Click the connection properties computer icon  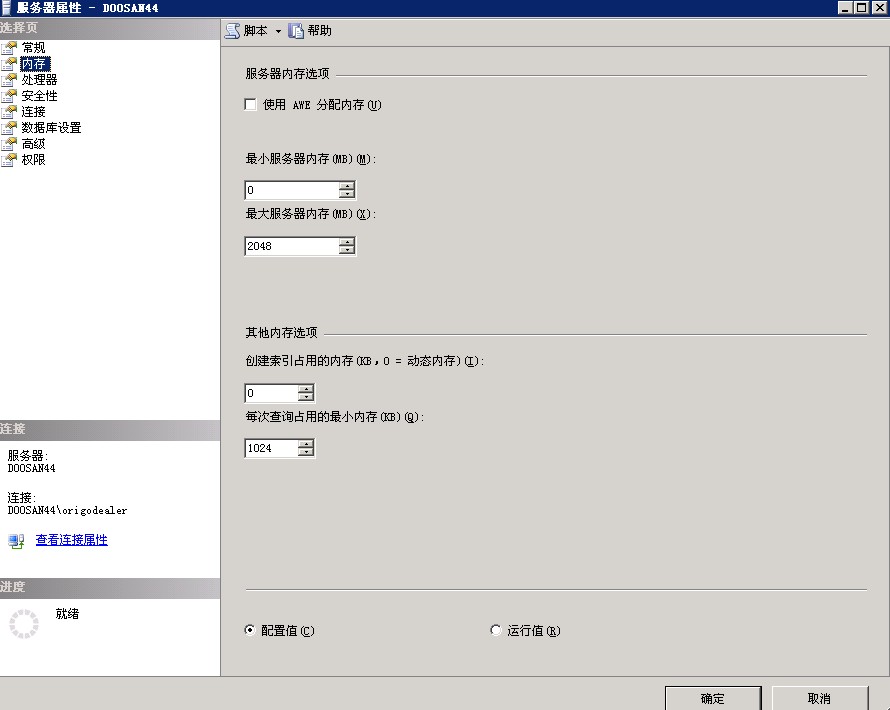click(16, 541)
